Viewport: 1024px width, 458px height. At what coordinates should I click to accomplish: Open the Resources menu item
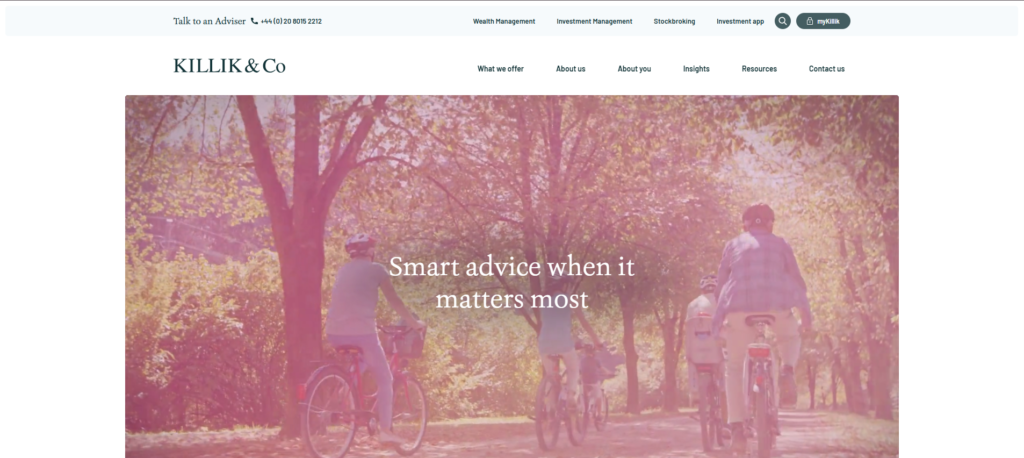(760, 69)
